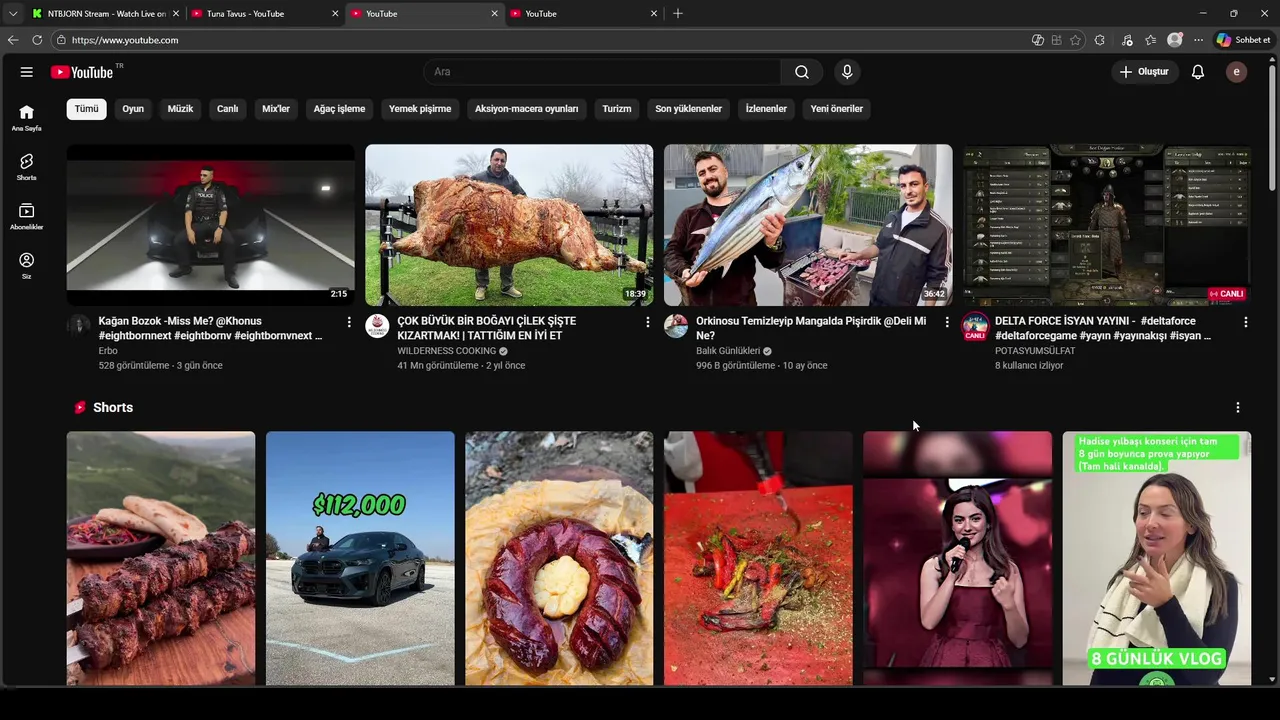Open the notifications bell
Image resolution: width=1280 pixels, height=720 pixels.
point(1198,72)
